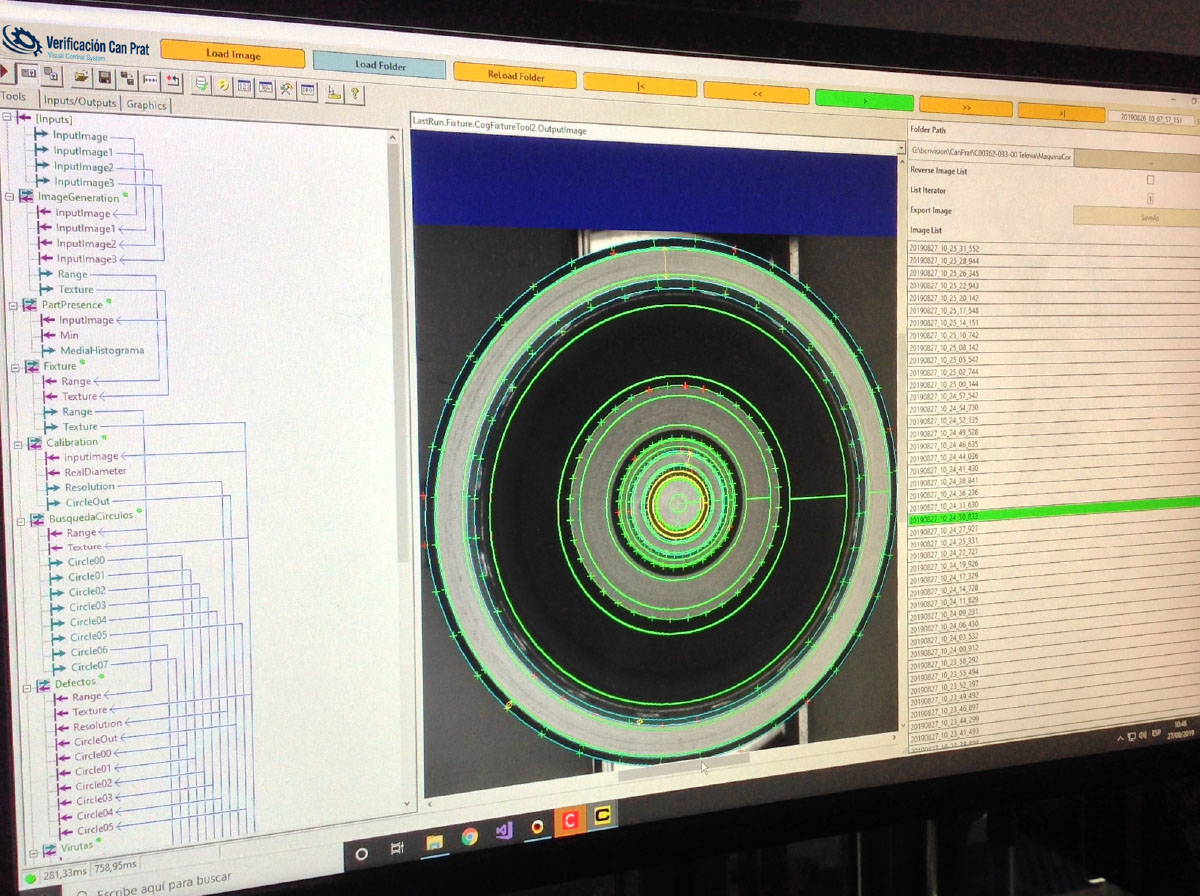Click the Calibration tool block icon
This screenshot has height=896, width=1200.
pyautogui.click(x=34, y=442)
